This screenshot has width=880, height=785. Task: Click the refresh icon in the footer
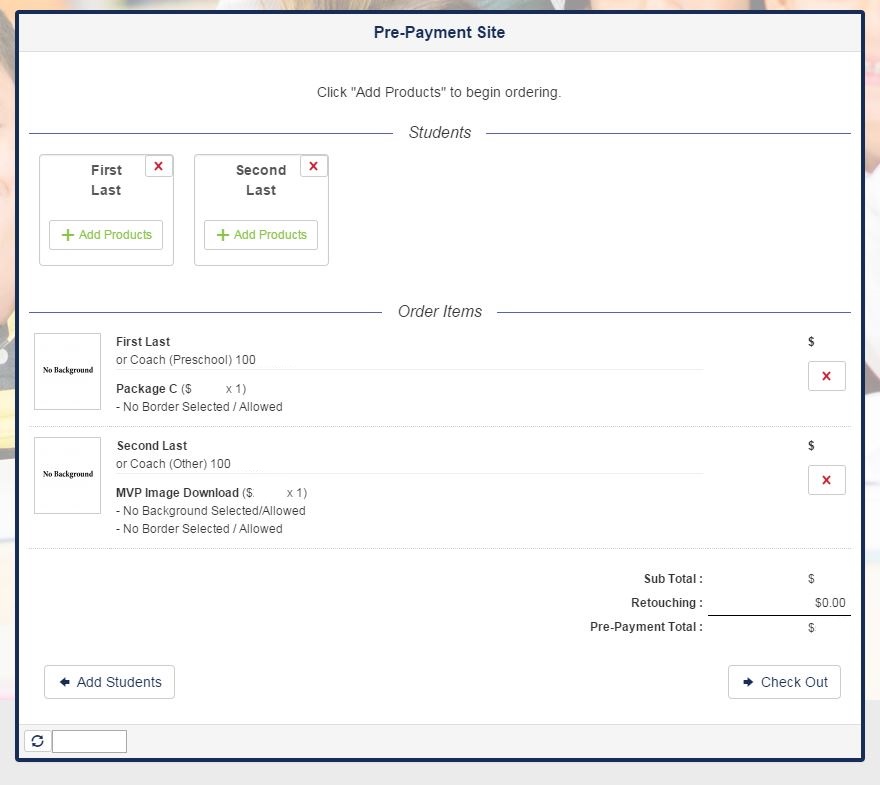(38, 741)
